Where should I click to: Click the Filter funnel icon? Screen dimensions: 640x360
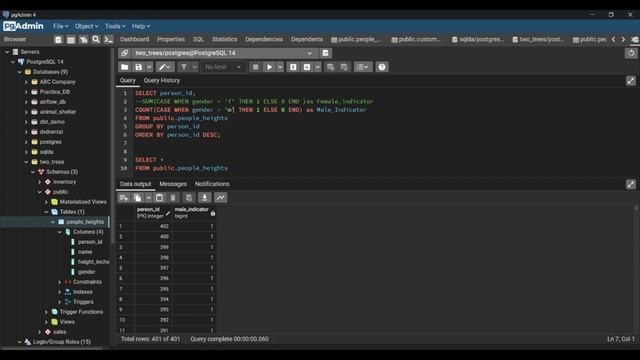(x=184, y=67)
